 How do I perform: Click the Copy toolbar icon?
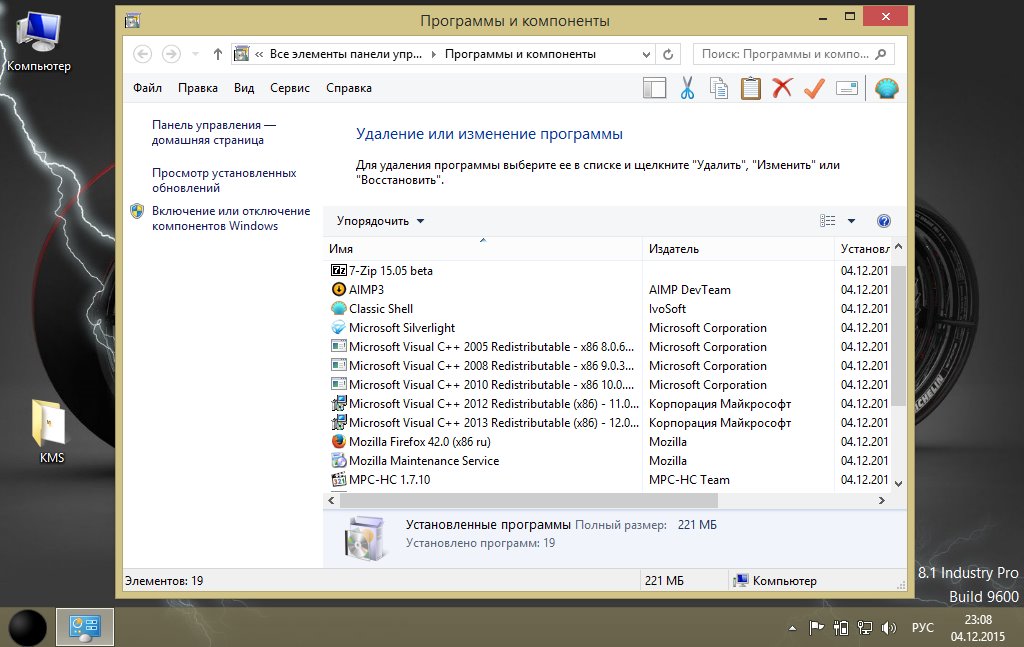(x=718, y=88)
